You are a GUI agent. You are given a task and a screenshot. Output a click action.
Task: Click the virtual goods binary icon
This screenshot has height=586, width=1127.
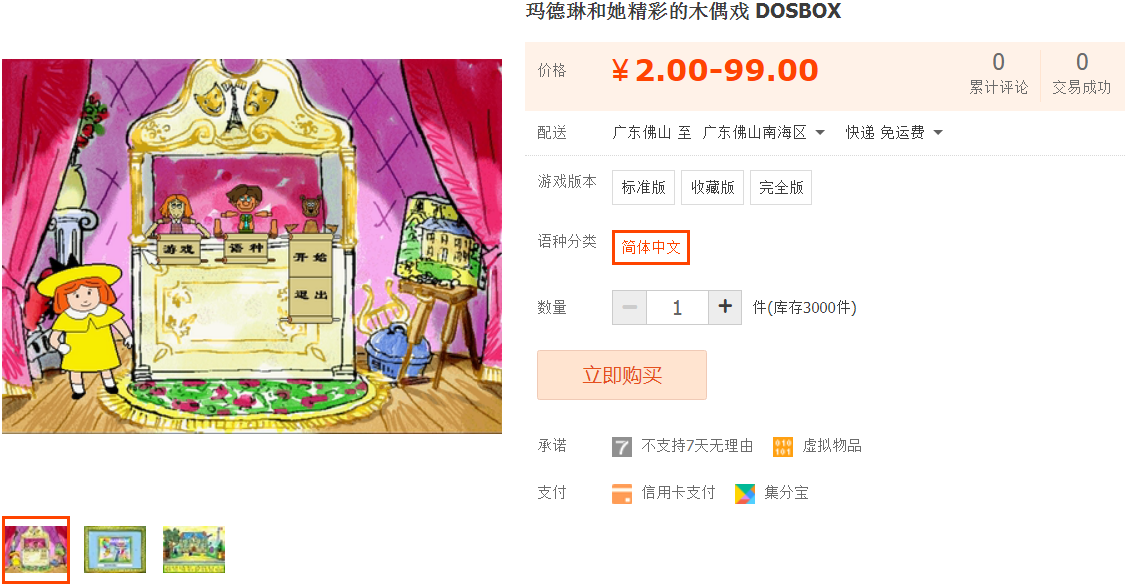(783, 447)
